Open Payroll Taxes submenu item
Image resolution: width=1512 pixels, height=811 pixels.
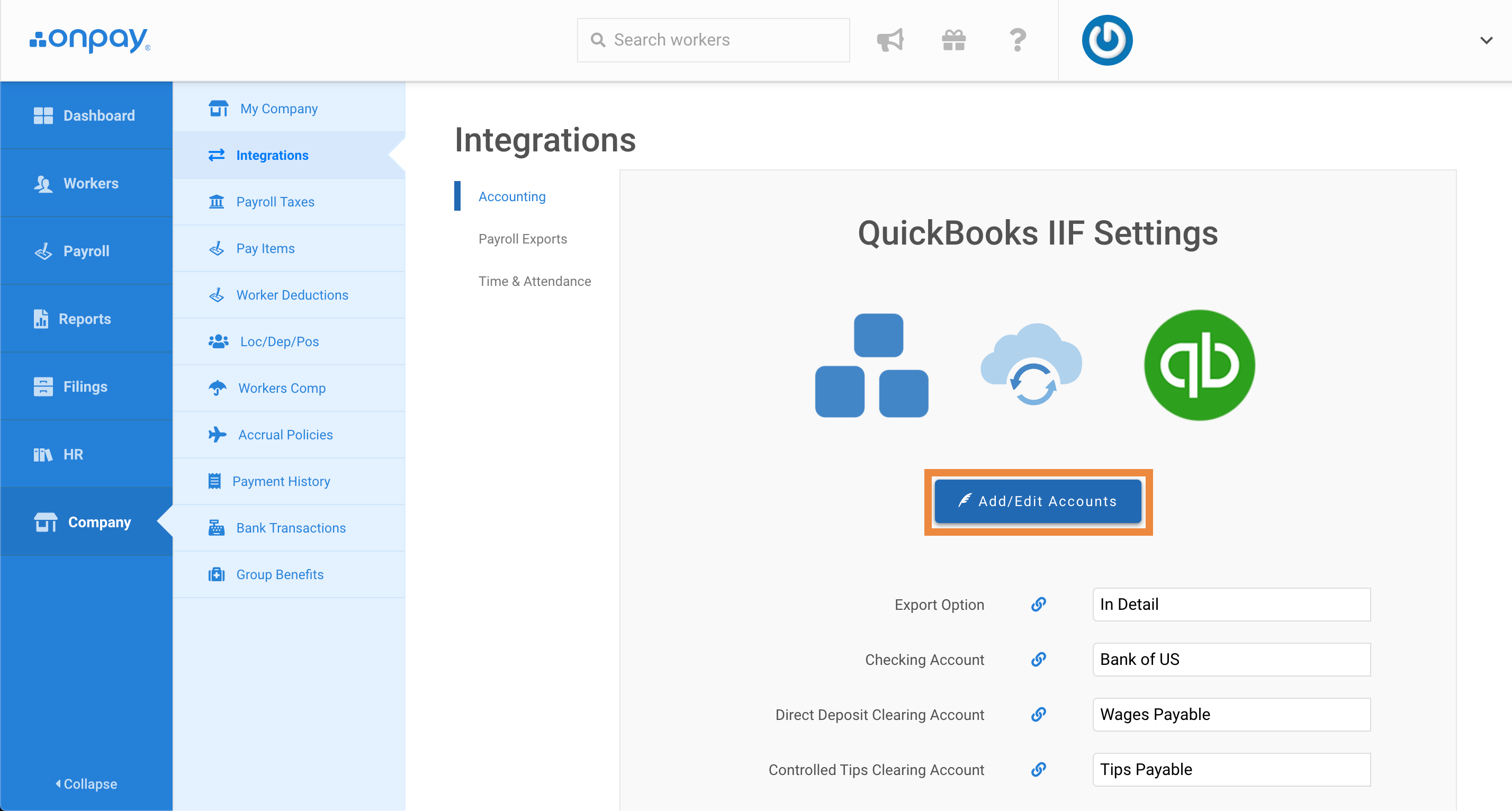tap(289, 202)
